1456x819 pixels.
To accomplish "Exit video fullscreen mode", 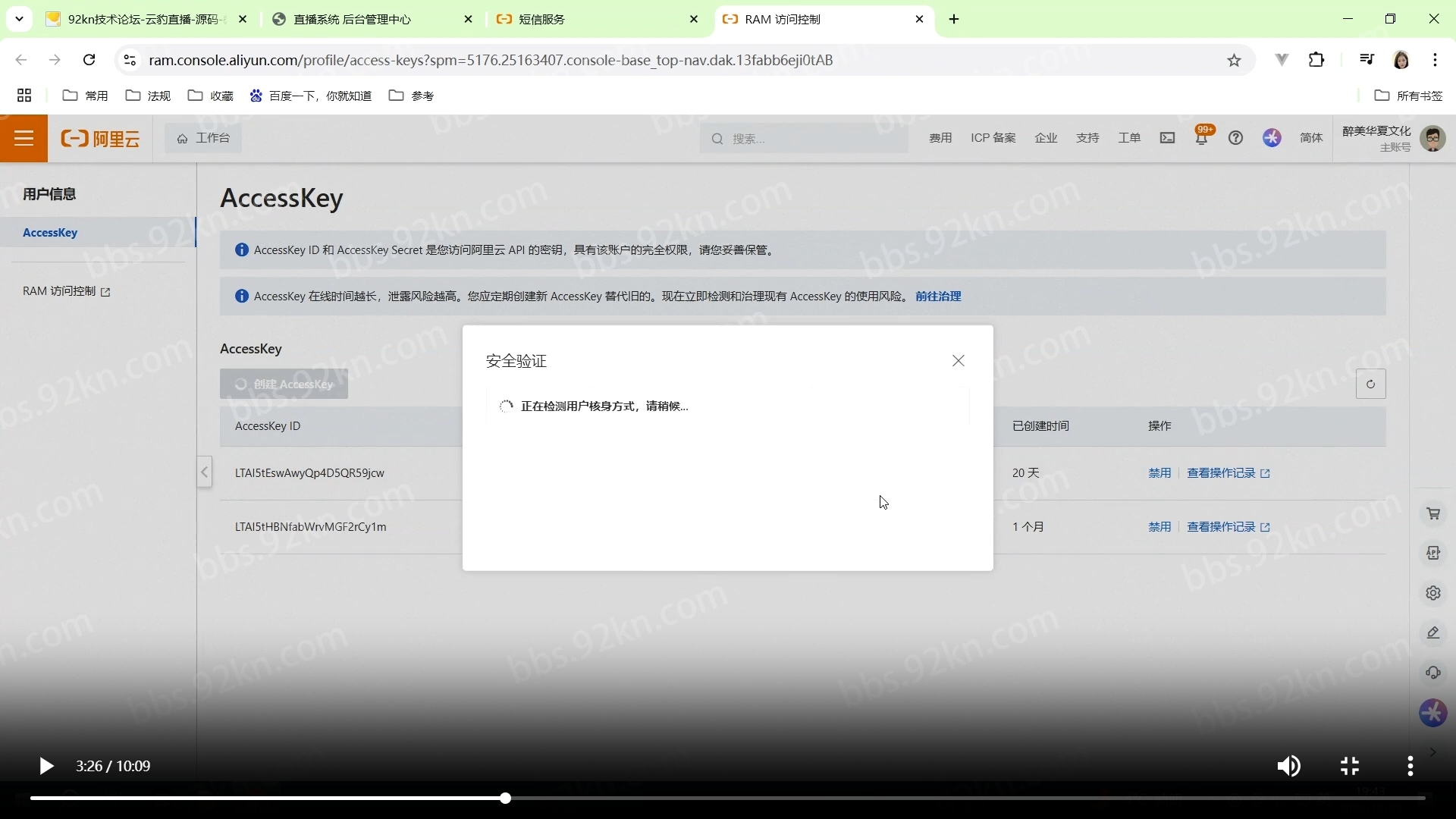I will 1350,767.
